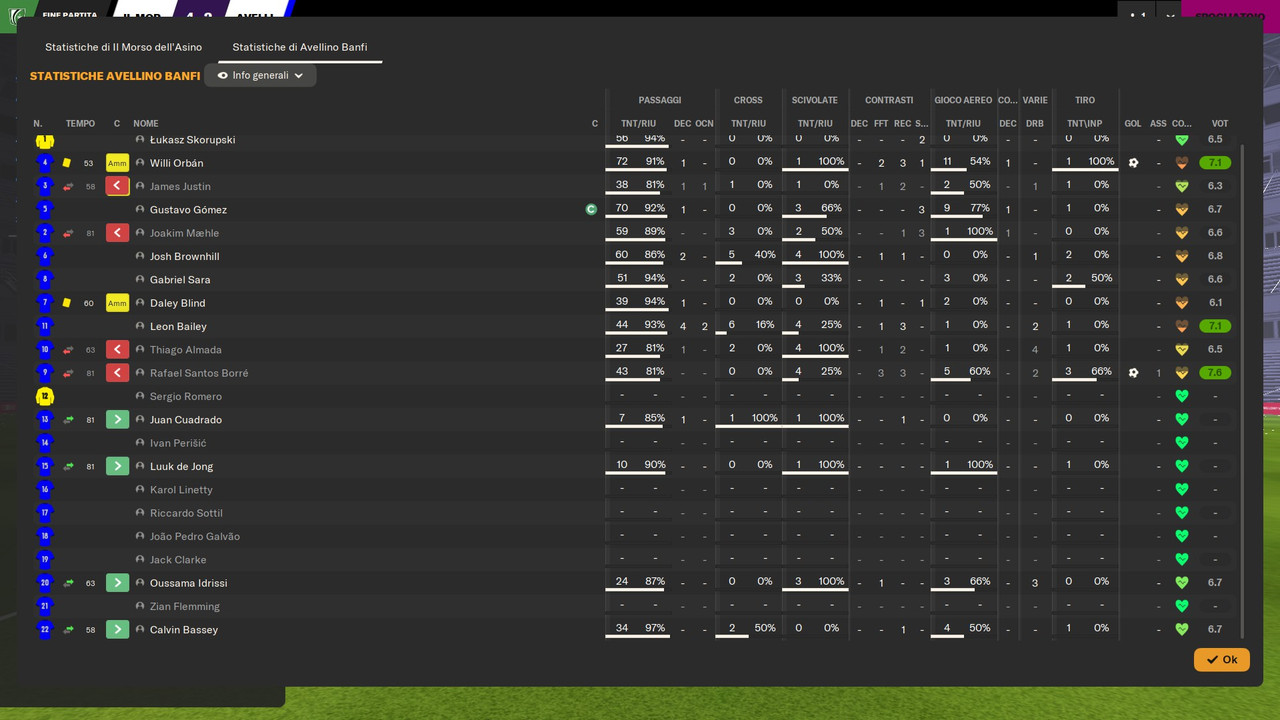Click James Justin's substituted-off red arrow

pos(117,186)
